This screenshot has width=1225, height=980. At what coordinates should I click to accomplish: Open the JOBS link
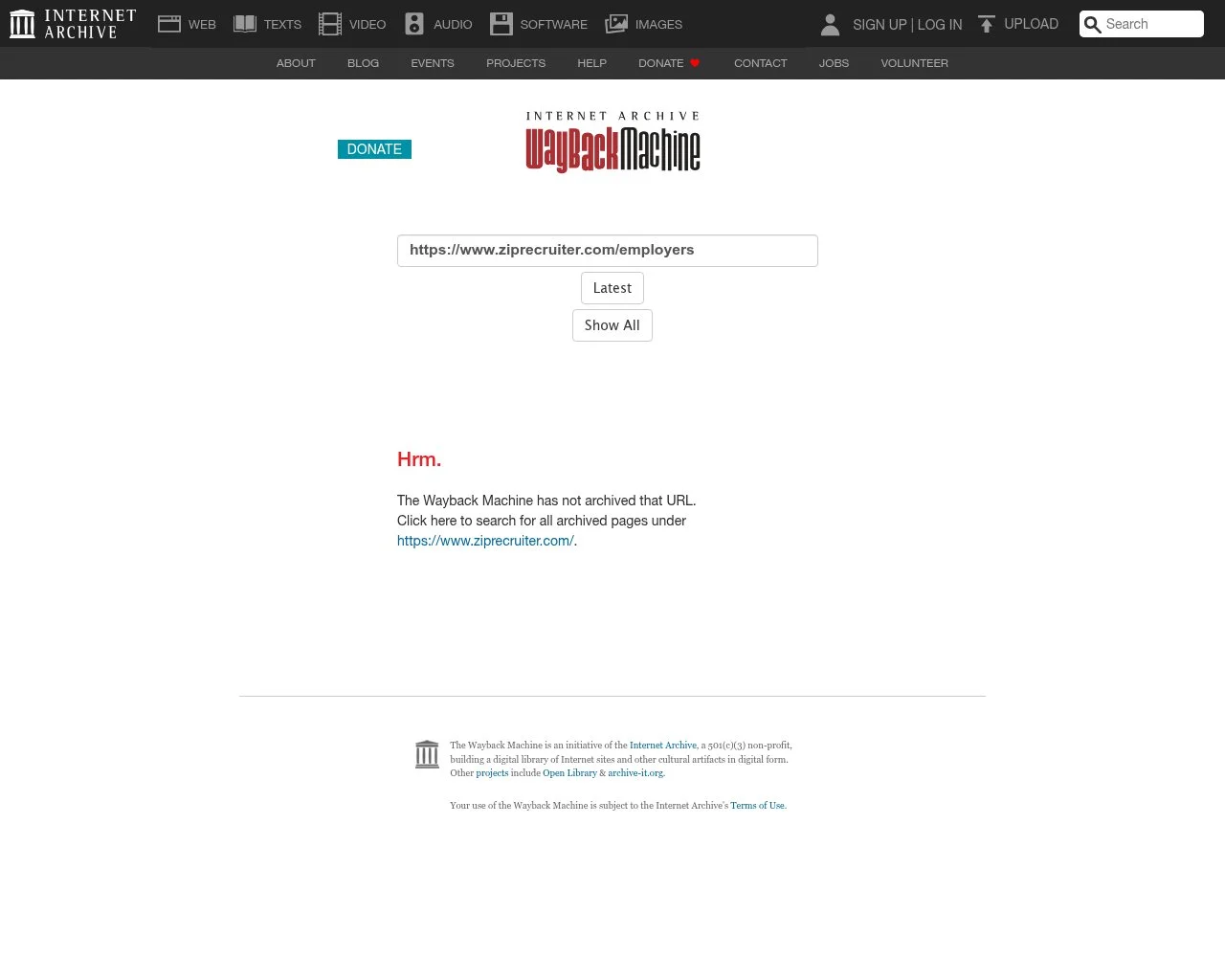834,63
